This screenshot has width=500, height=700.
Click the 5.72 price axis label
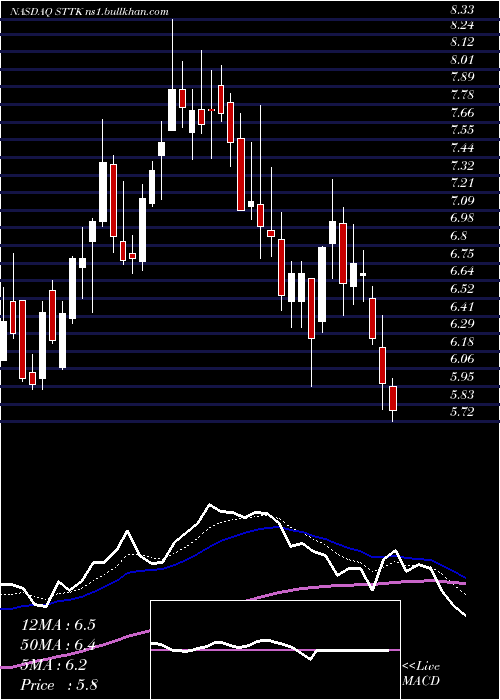(x=462, y=412)
